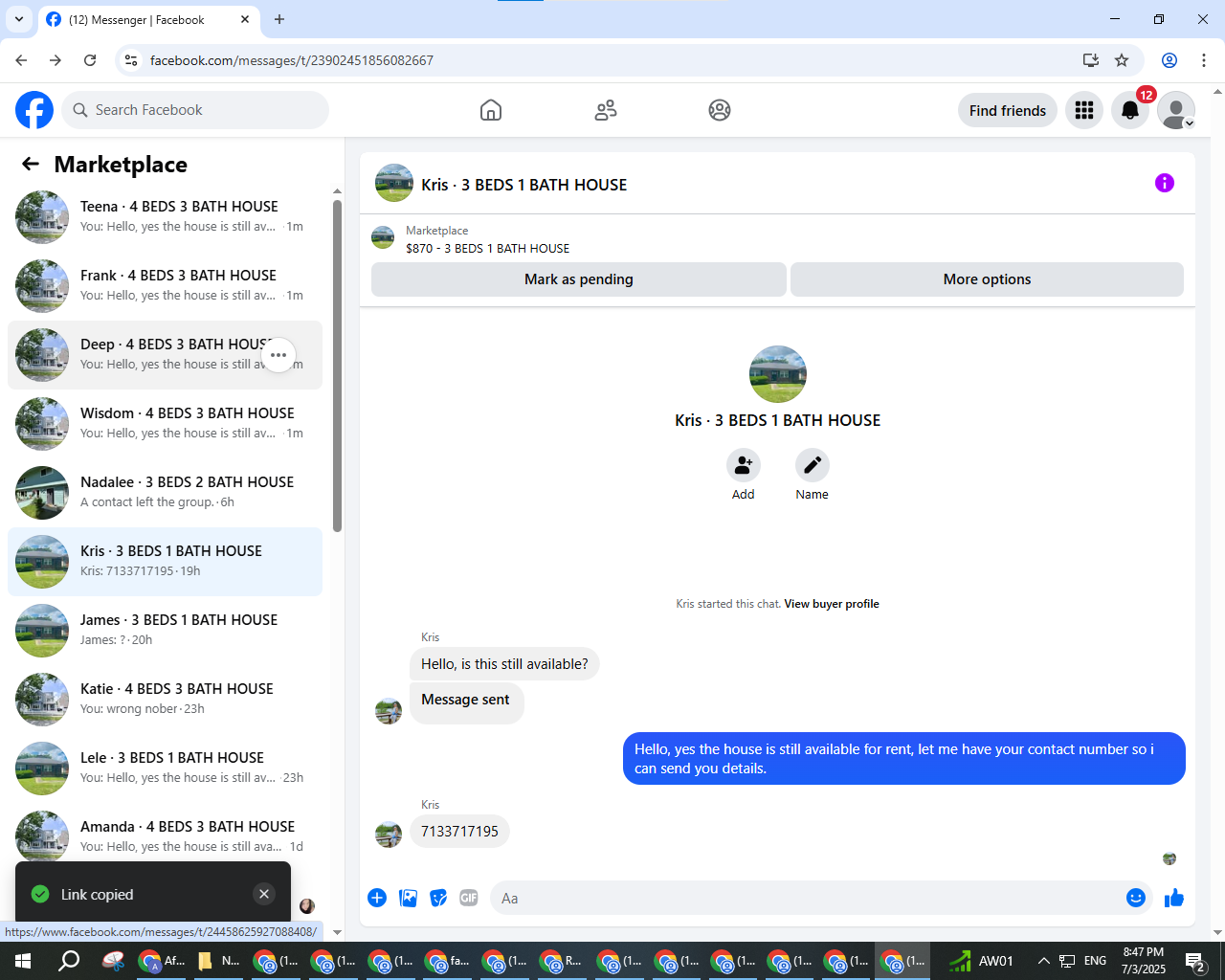
Task: Click the chat list scrollbar
Action: (x=337, y=366)
